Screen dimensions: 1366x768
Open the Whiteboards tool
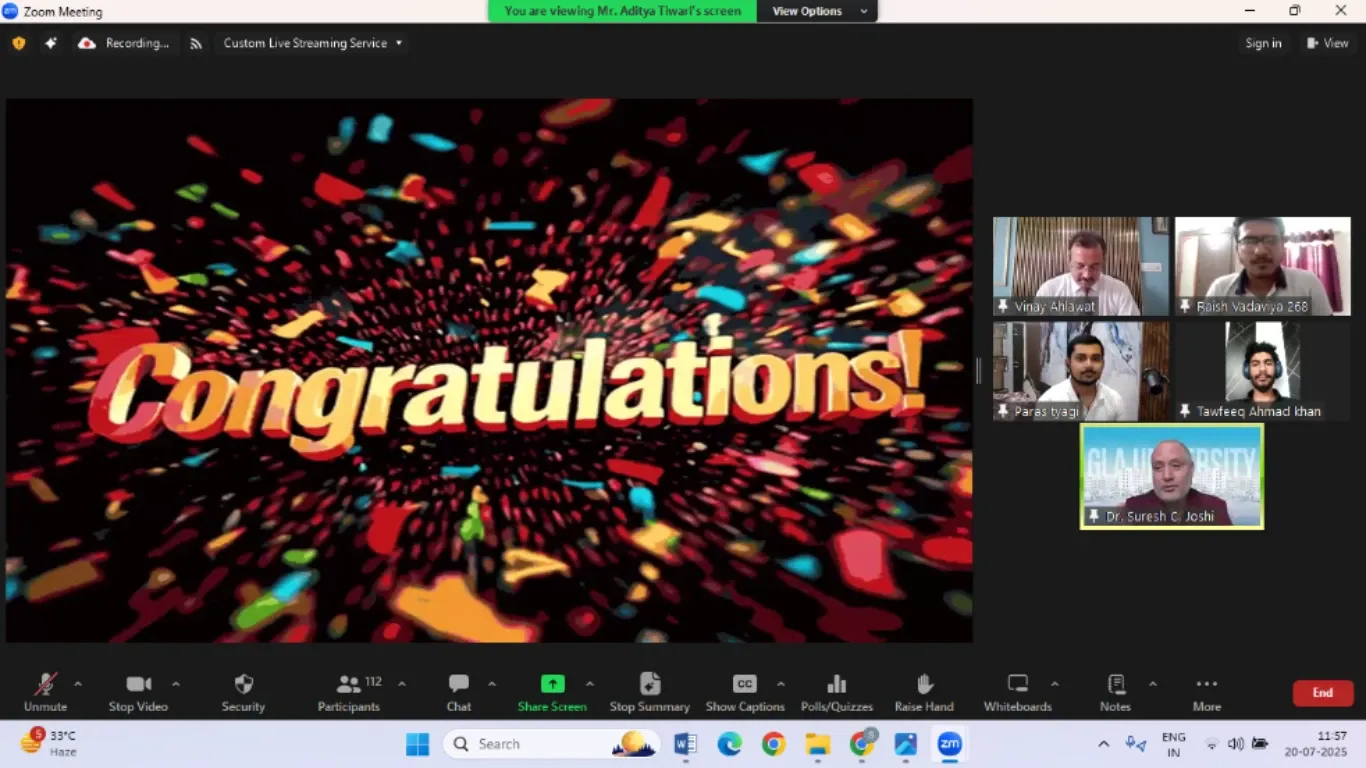[x=1017, y=685]
